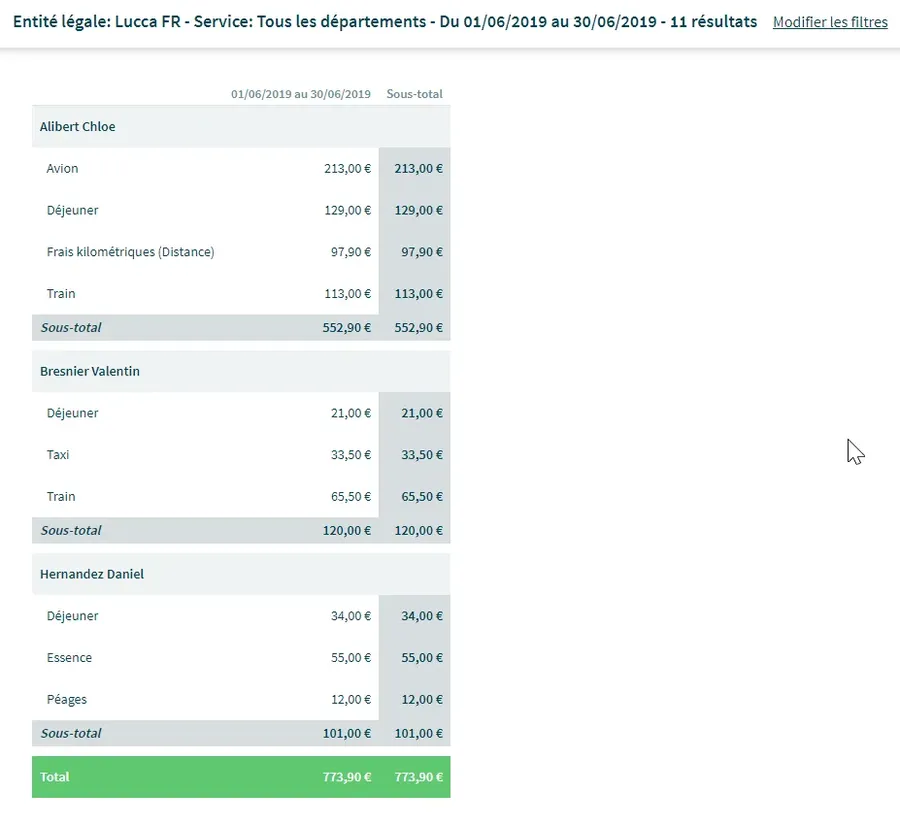The width and height of the screenshot is (900, 826).
Task: Select the Hernandez Daniel group header
Action: click(92, 574)
